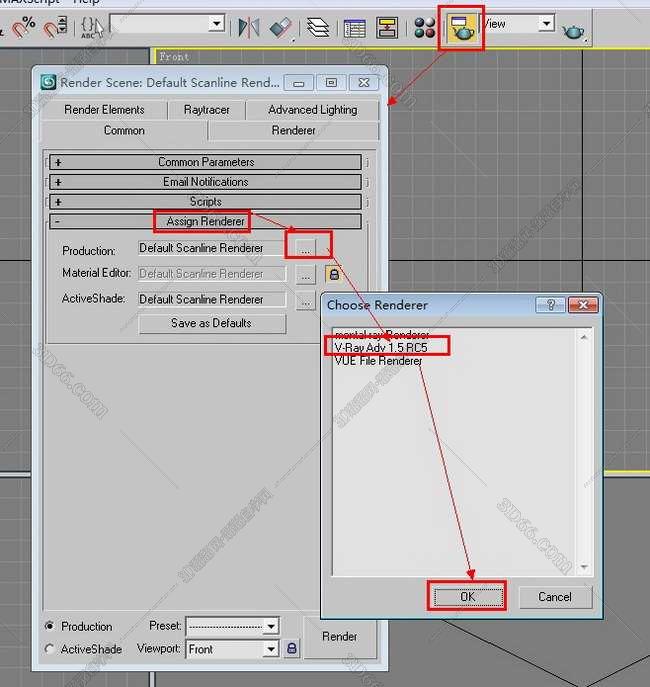Screen dimensions: 650x687
Task: Click the Production renderer browse button
Action: 306,248
